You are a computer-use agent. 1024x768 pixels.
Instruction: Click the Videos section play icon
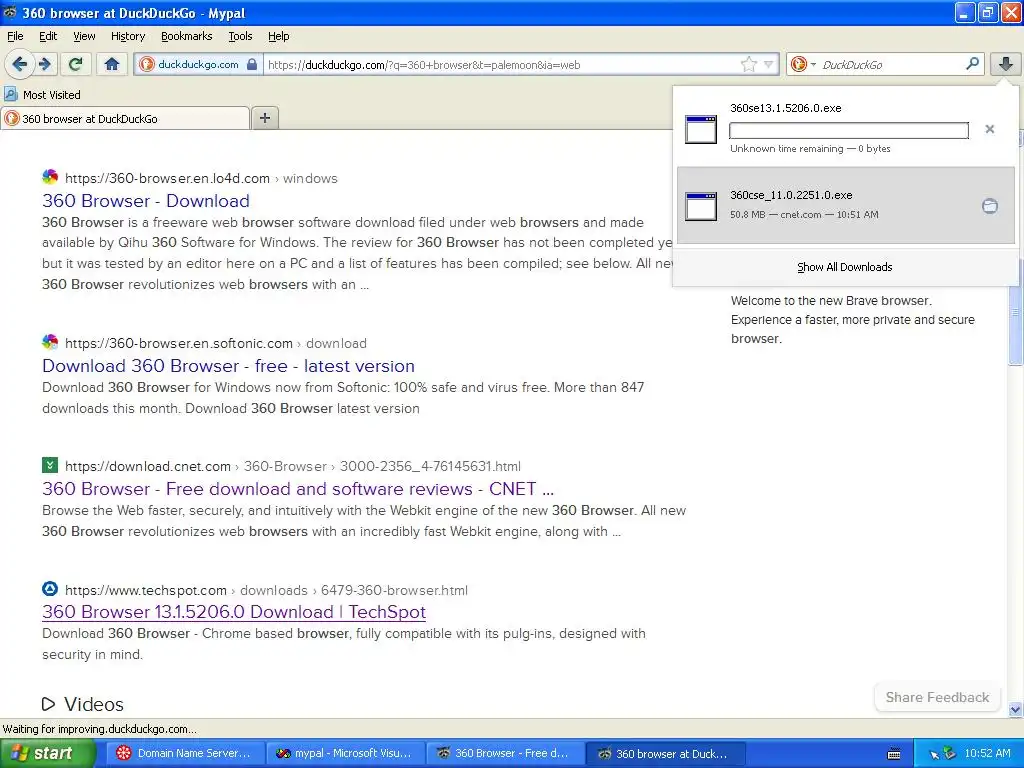(48, 704)
